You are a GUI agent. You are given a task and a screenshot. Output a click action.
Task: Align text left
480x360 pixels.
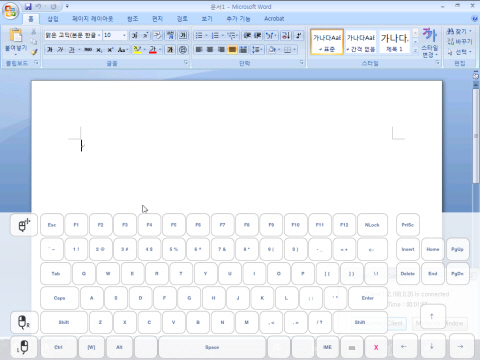tap(199, 50)
